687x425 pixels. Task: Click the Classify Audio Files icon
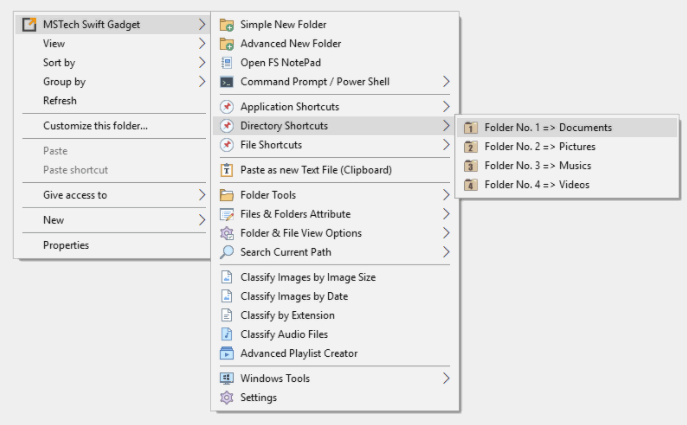(227, 334)
